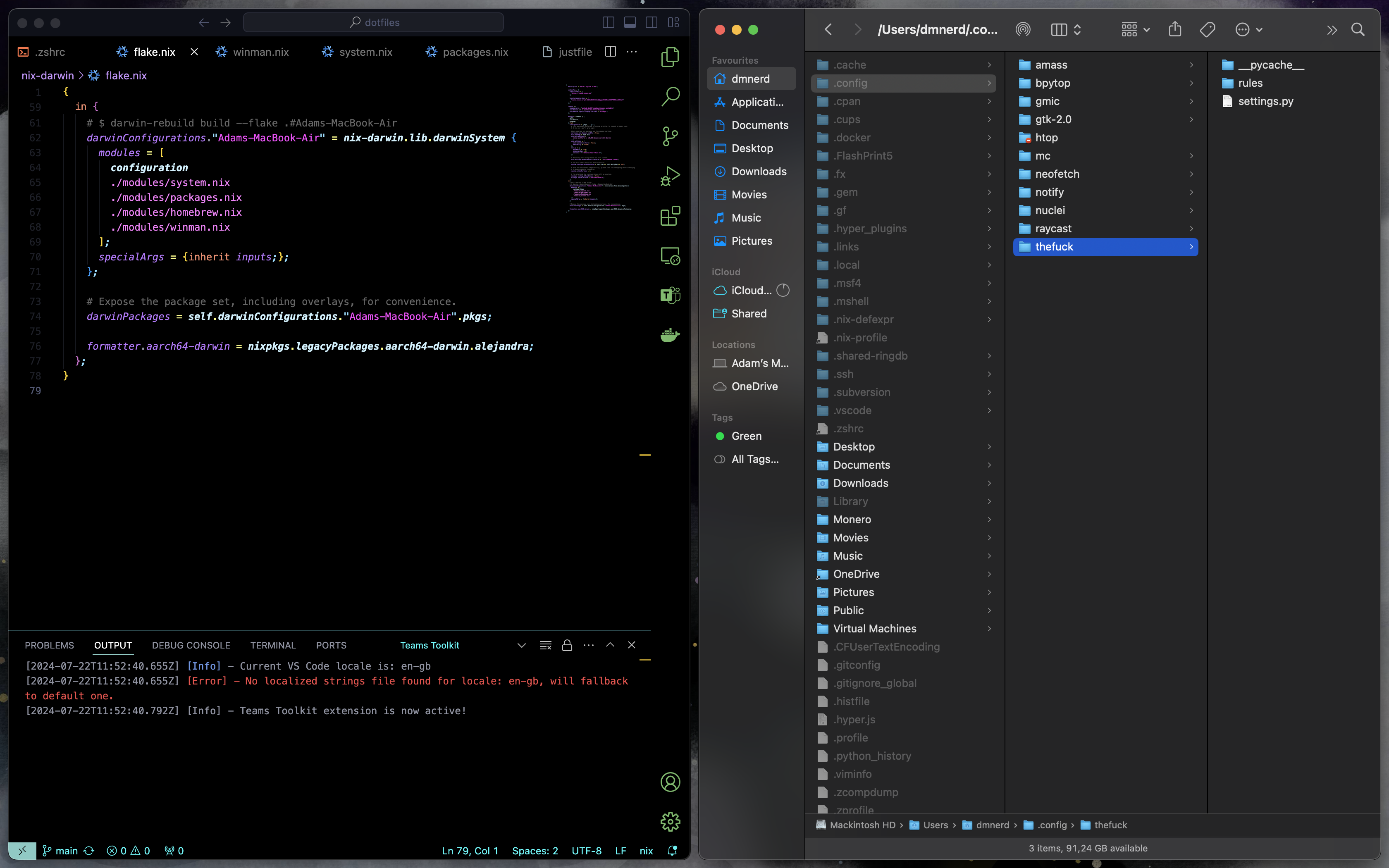
Task: Open the PROBLEMS panel tab
Action: tap(49, 645)
